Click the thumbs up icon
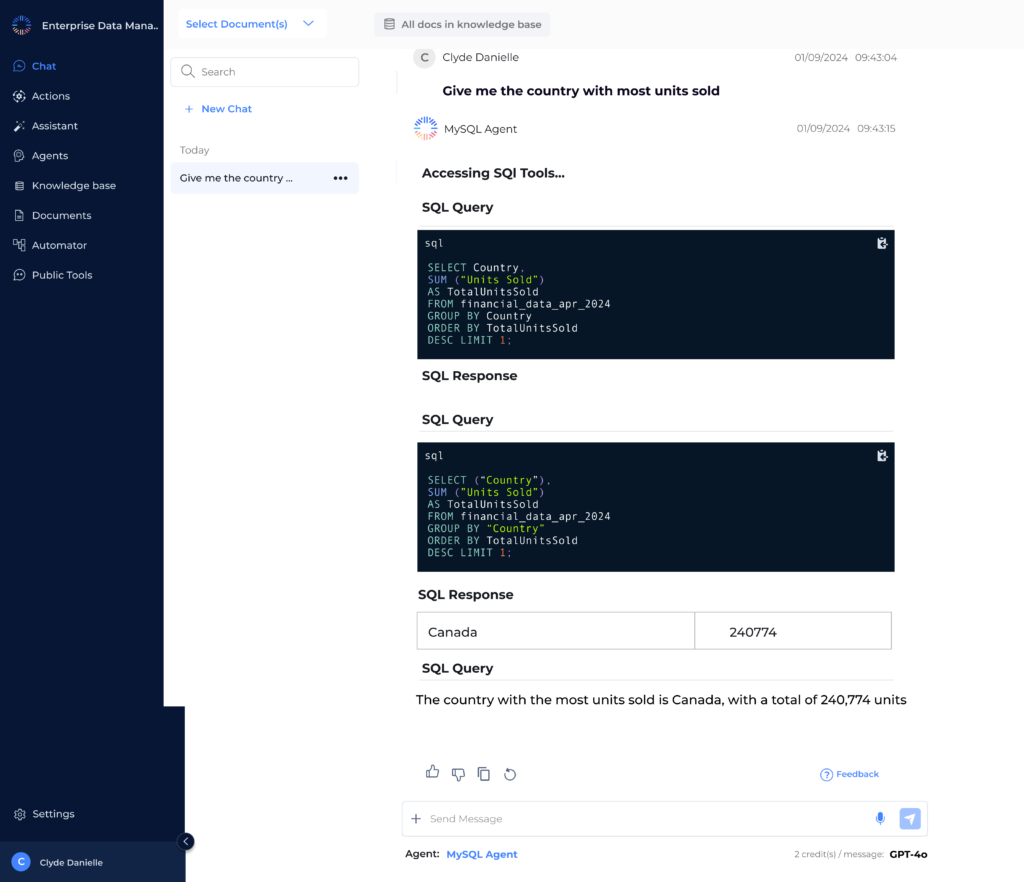This screenshot has height=882, width=1024. click(432, 772)
